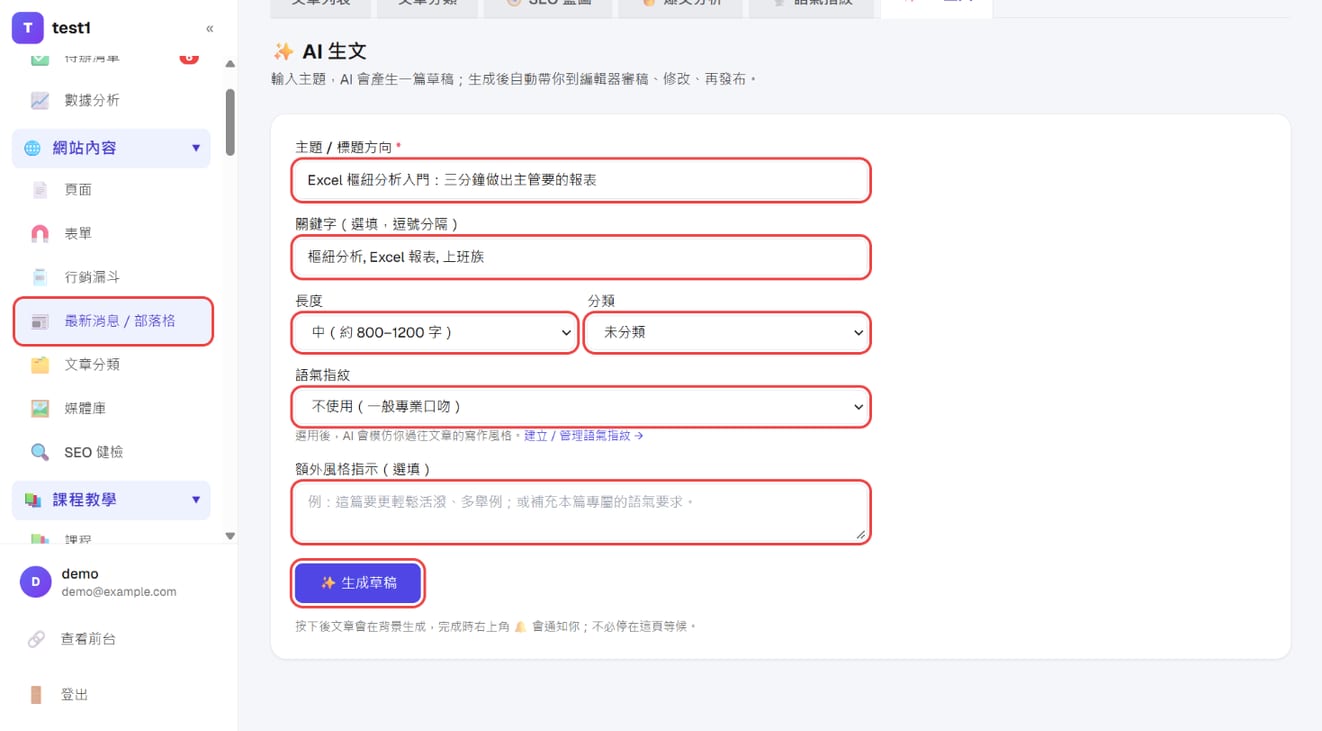Click the door icon for 登出

36,695
